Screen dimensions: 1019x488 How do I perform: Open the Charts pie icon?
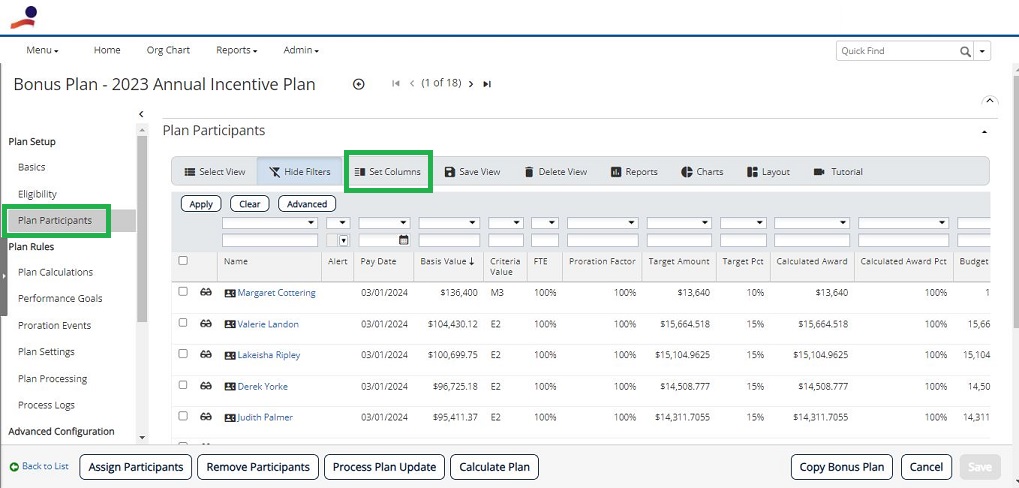(687, 172)
